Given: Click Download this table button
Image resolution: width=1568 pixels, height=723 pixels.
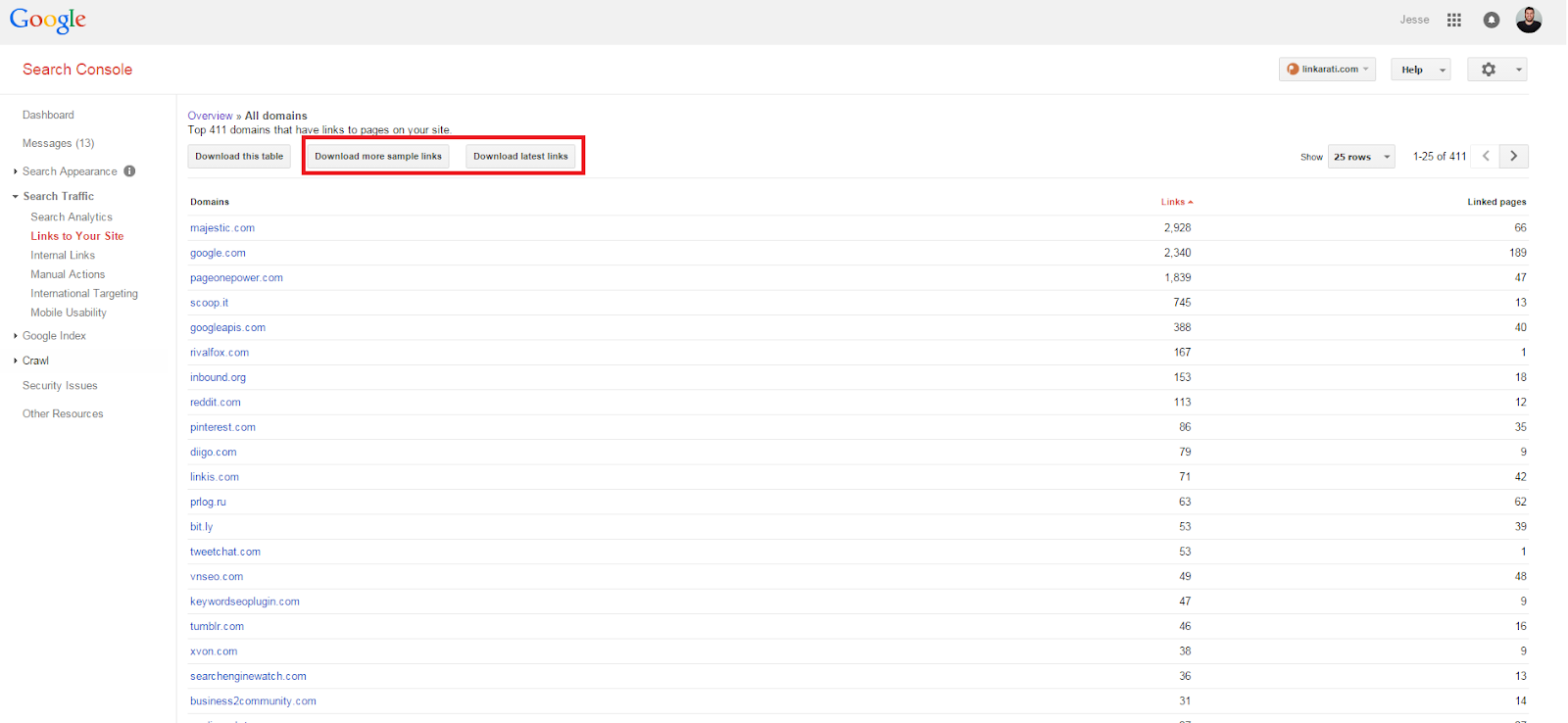Looking at the screenshot, I should click(x=239, y=157).
